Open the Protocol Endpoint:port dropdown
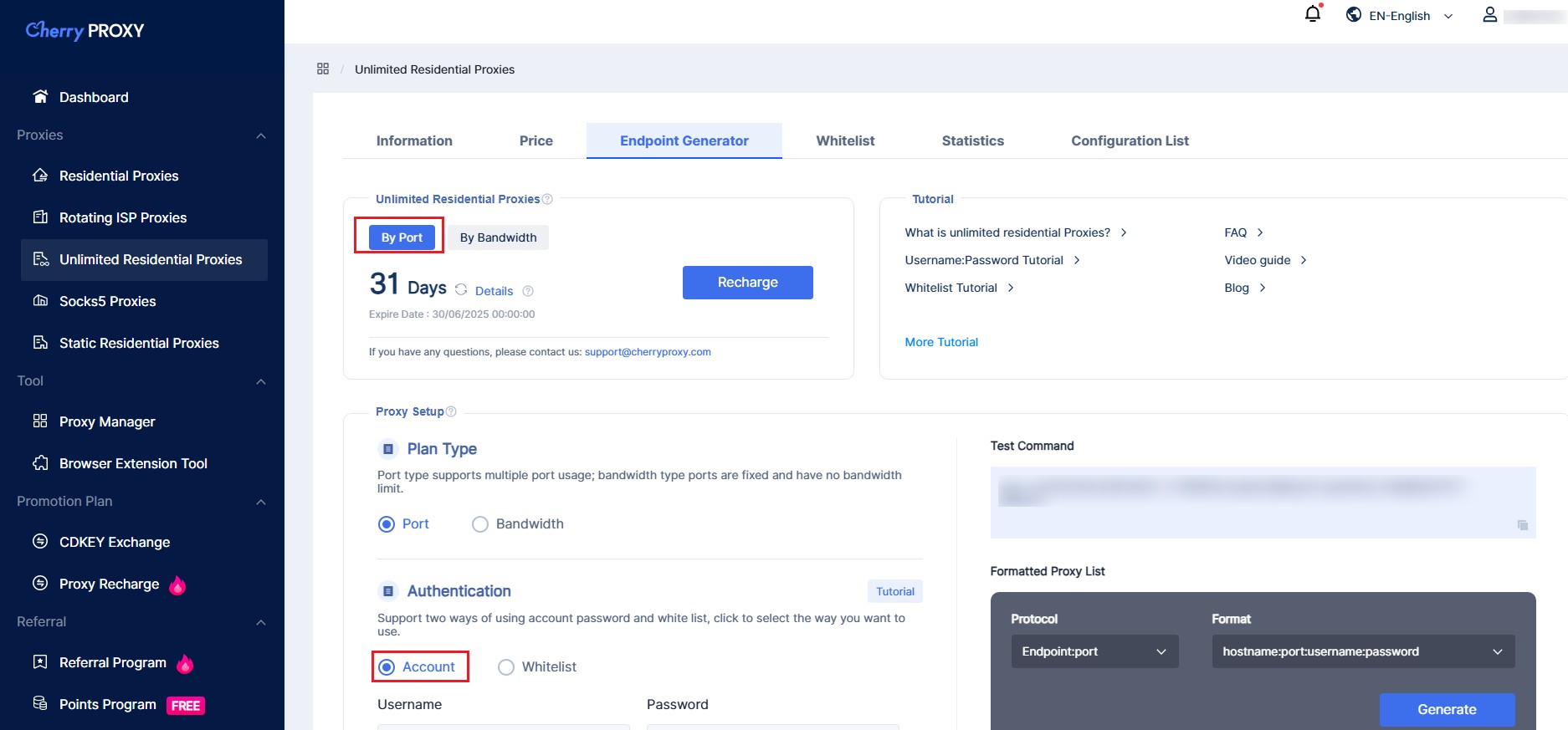 point(1094,651)
